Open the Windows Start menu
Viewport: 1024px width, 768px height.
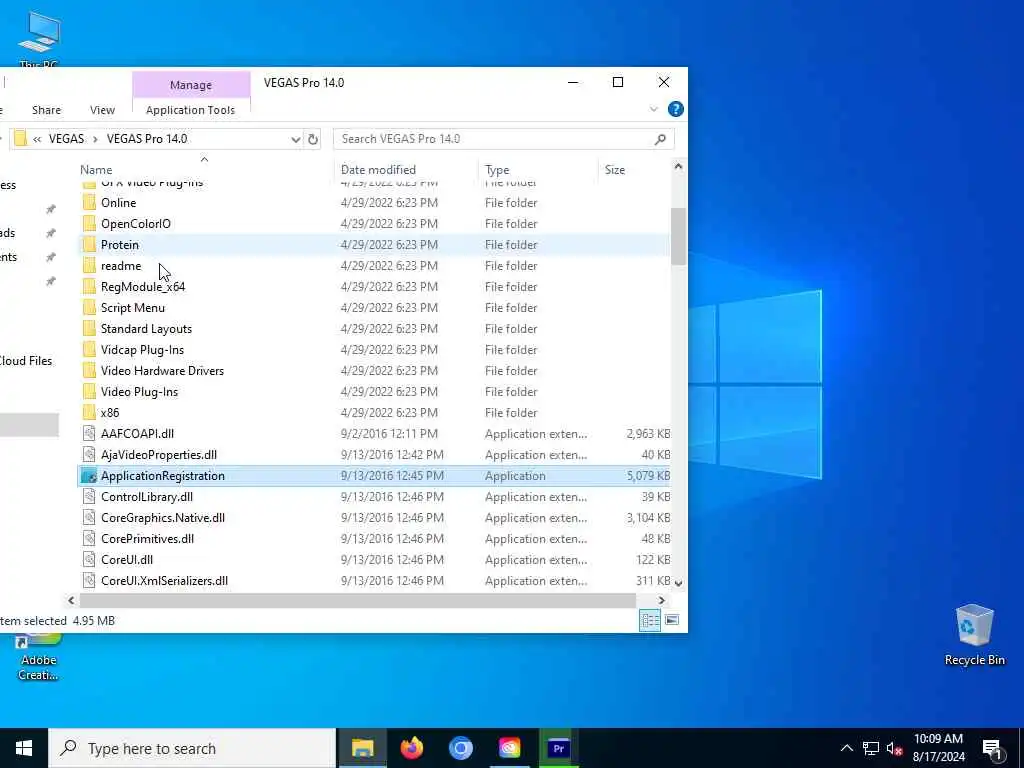click(24, 748)
